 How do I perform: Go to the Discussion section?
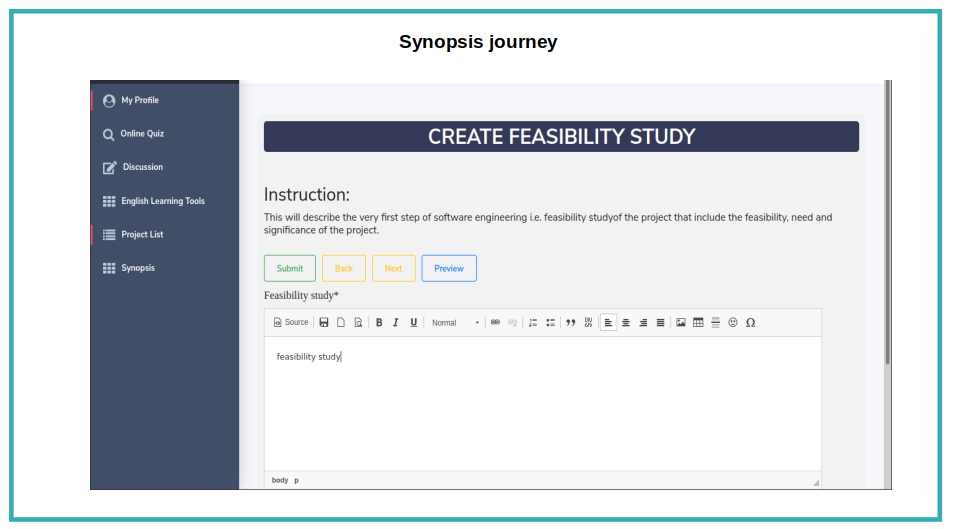tap(142, 167)
